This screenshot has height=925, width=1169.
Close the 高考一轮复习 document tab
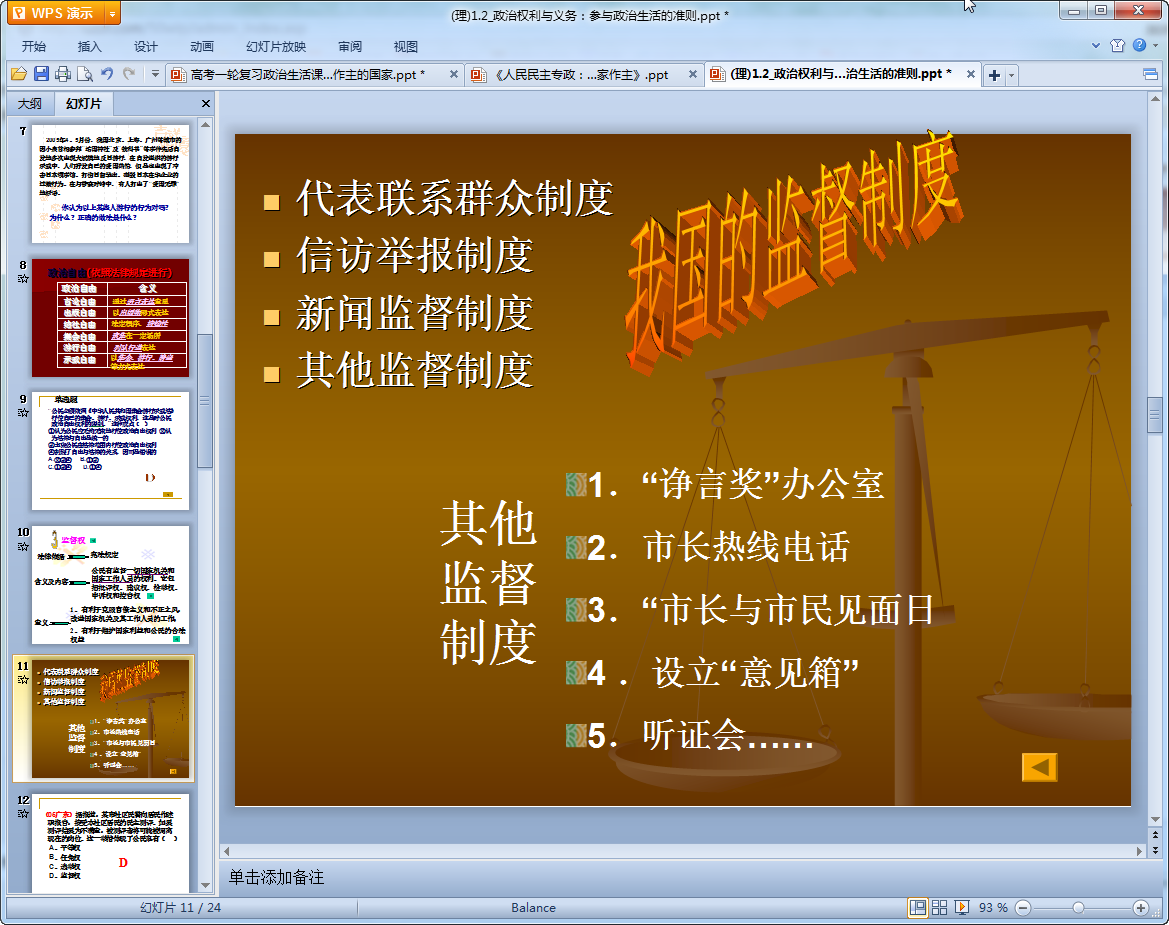click(x=453, y=75)
